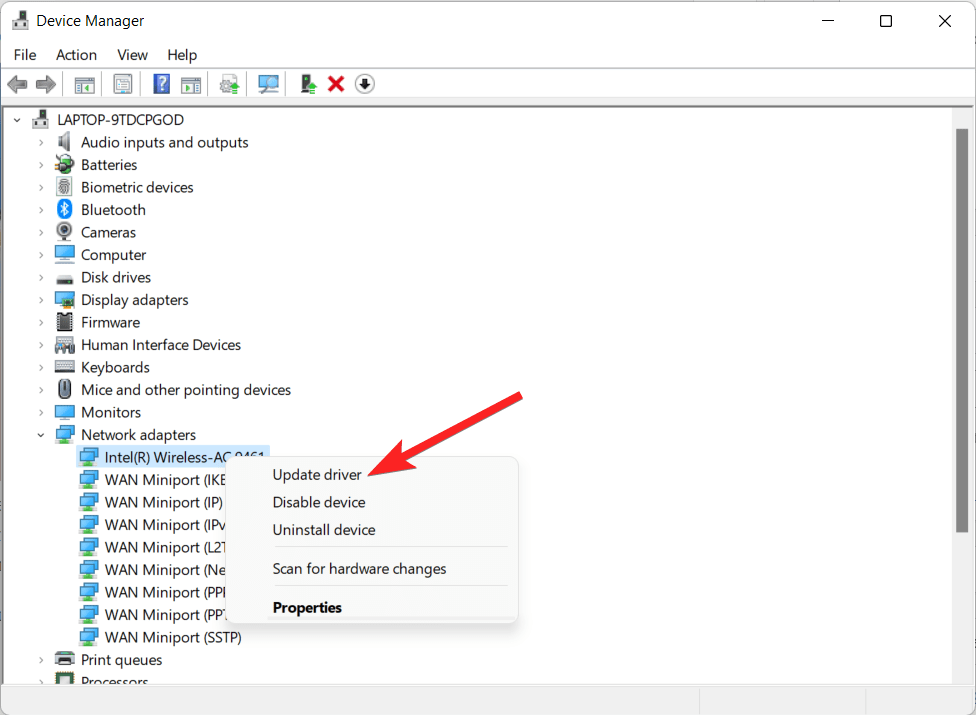Click the Disable device down-arrow icon

[365, 83]
